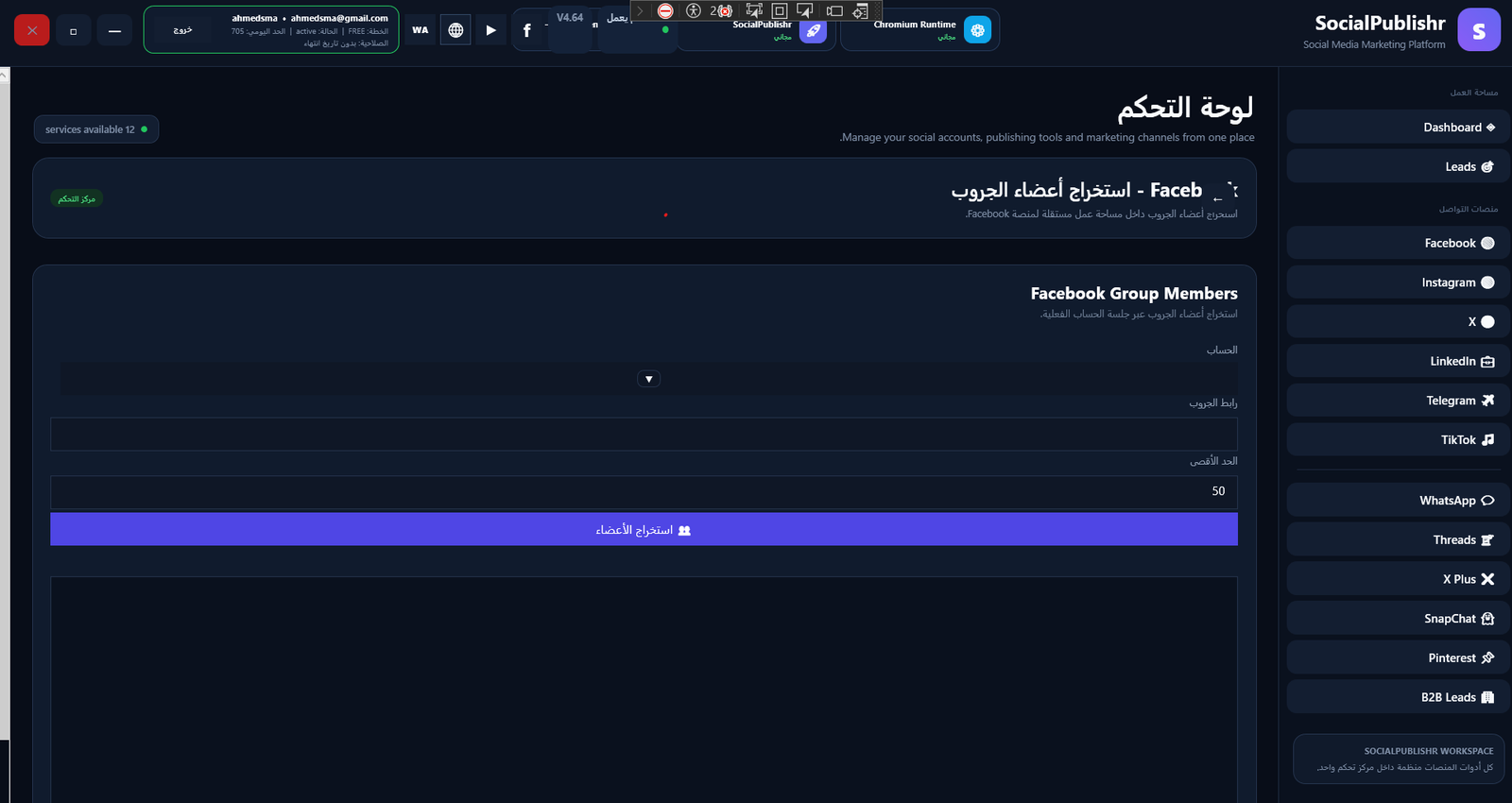The image size is (1512, 803).
Task: Open Dashboard in the sidebar
Action: pos(1398,128)
